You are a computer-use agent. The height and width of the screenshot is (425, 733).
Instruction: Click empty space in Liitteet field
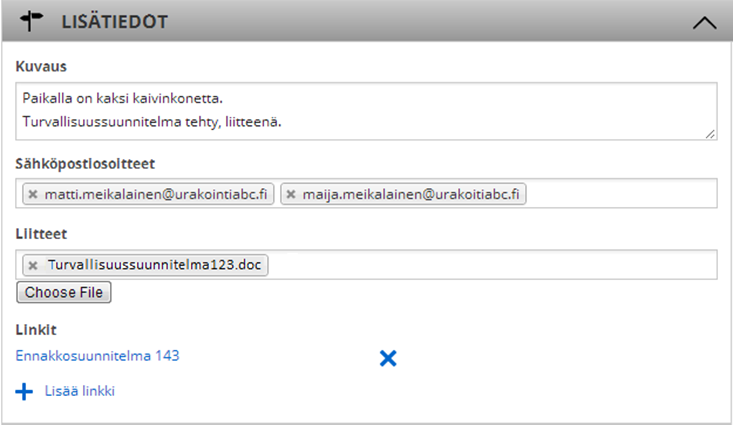[492, 265]
